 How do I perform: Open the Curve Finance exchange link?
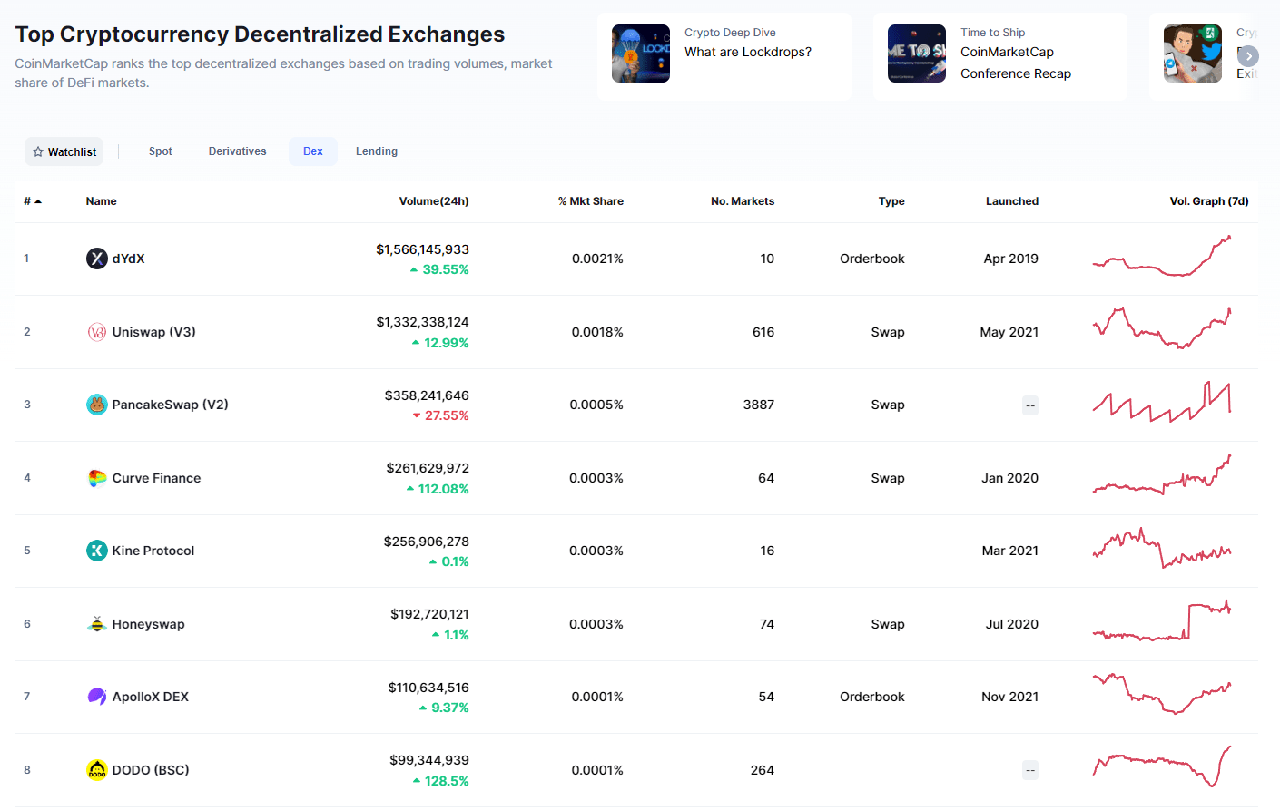(157, 478)
